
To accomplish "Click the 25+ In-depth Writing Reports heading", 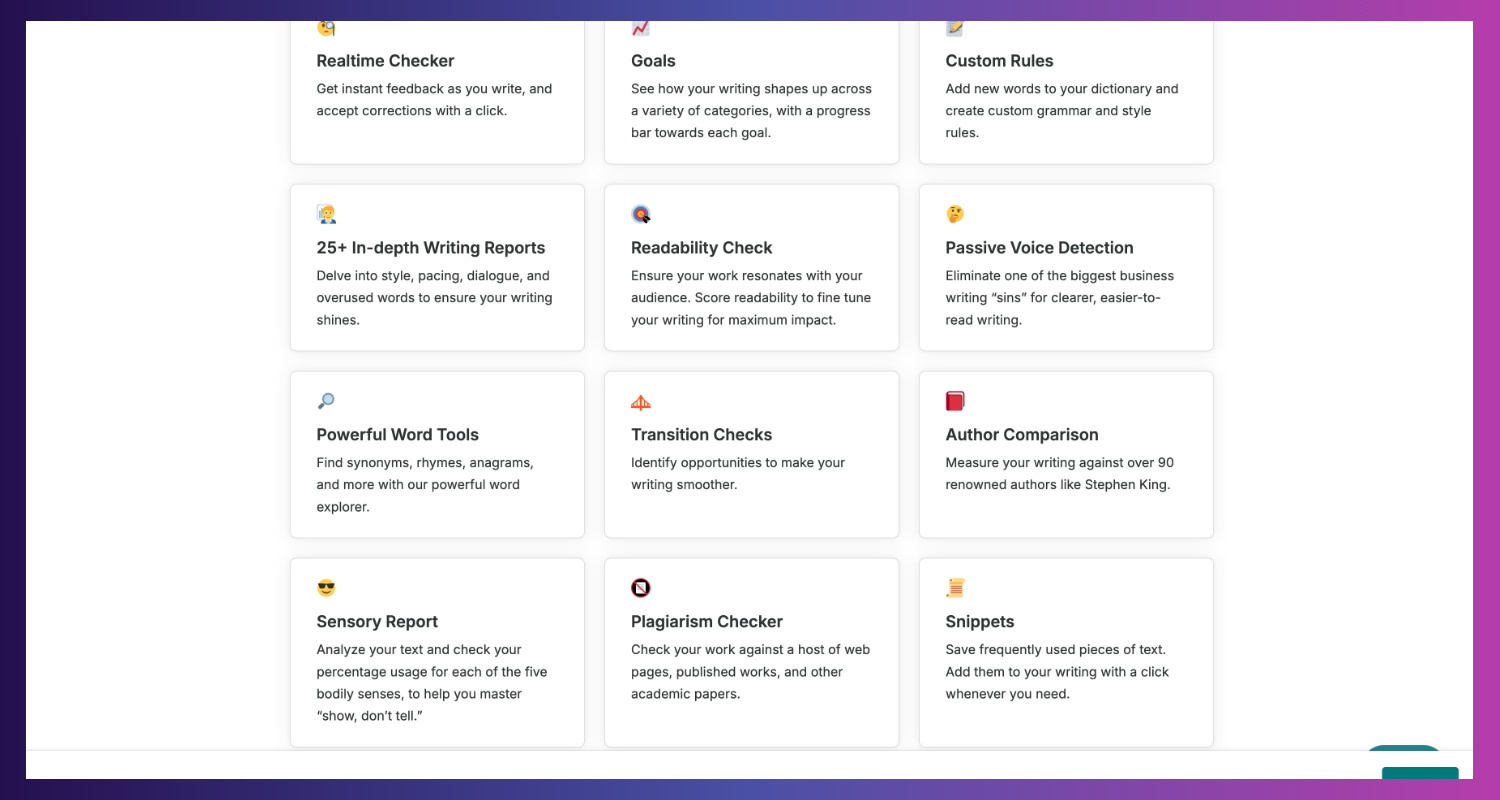I will (x=431, y=248).
